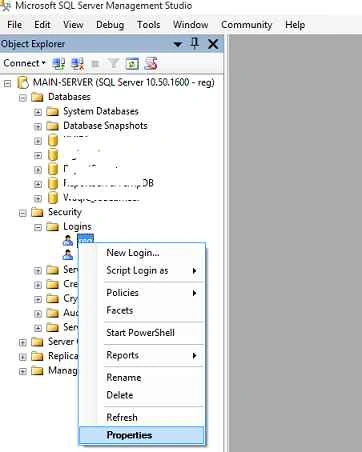Select the Databases tree label

tap(69, 97)
